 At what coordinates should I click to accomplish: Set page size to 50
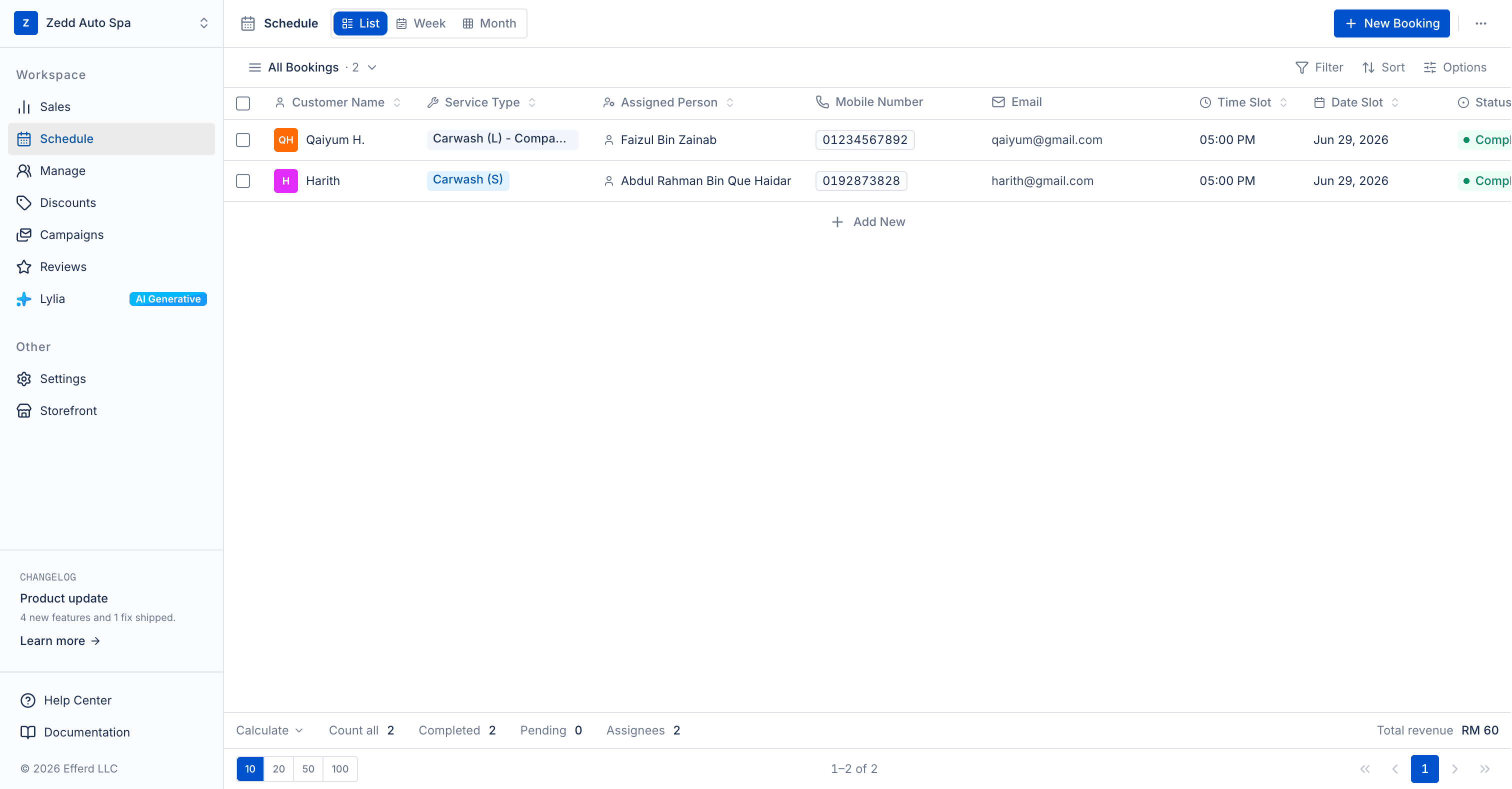pyautogui.click(x=308, y=769)
